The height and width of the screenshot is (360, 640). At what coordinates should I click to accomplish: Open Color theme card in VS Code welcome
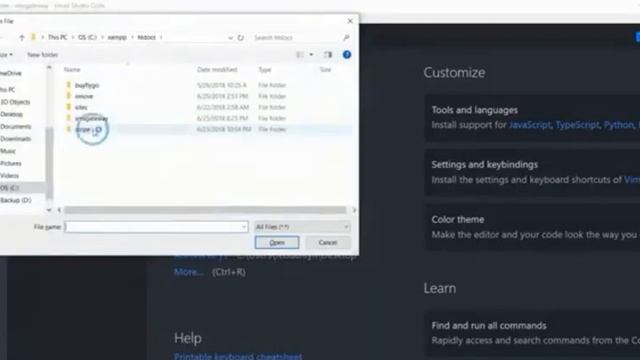tap(532, 227)
